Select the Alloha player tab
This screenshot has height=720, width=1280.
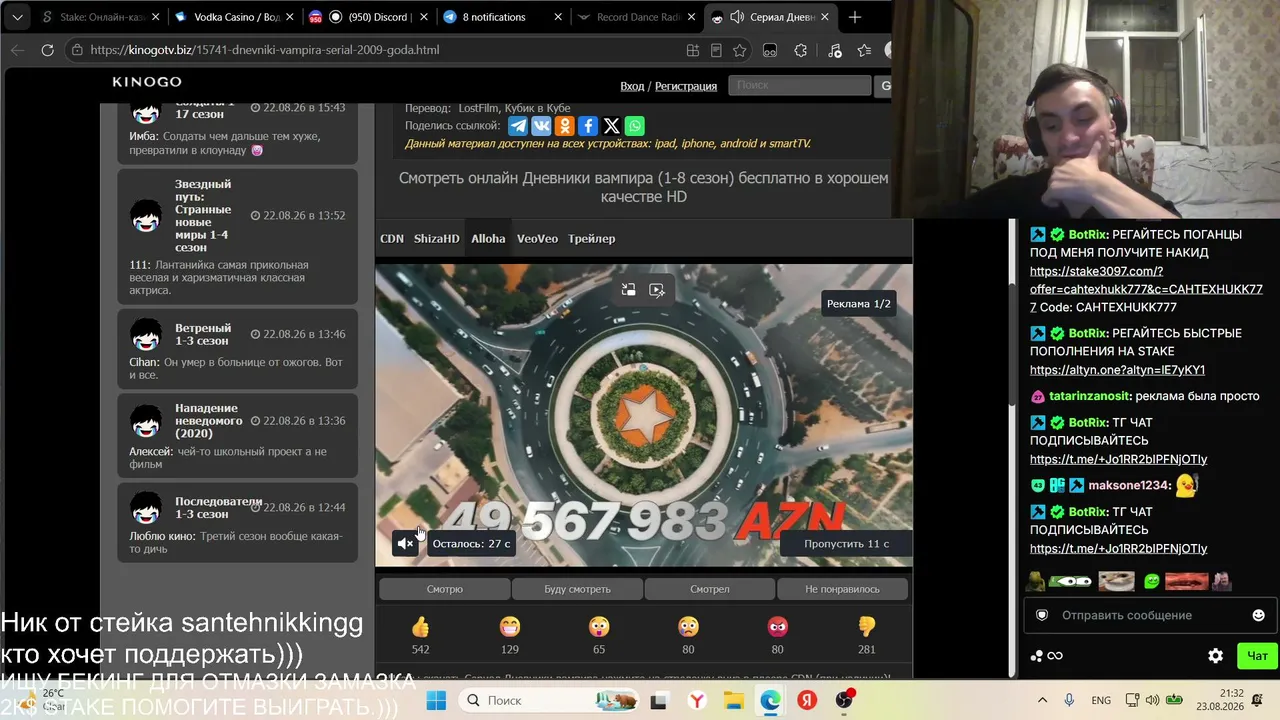tap(488, 239)
